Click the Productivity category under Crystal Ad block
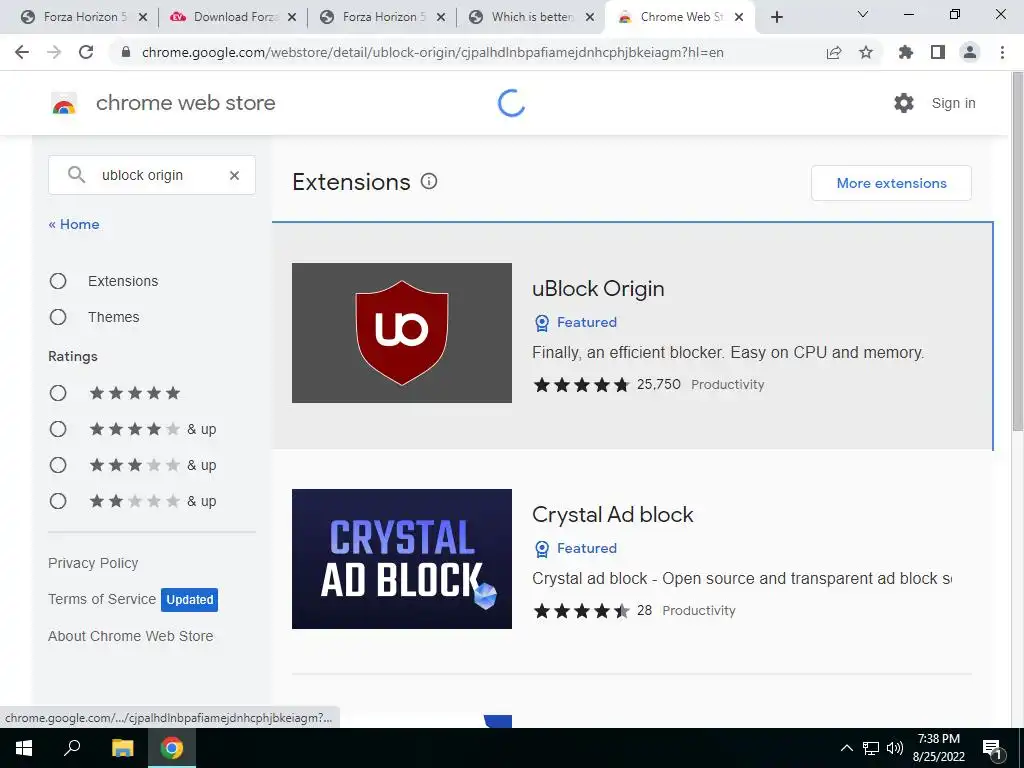Viewport: 1024px width, 768px height. 699,611
